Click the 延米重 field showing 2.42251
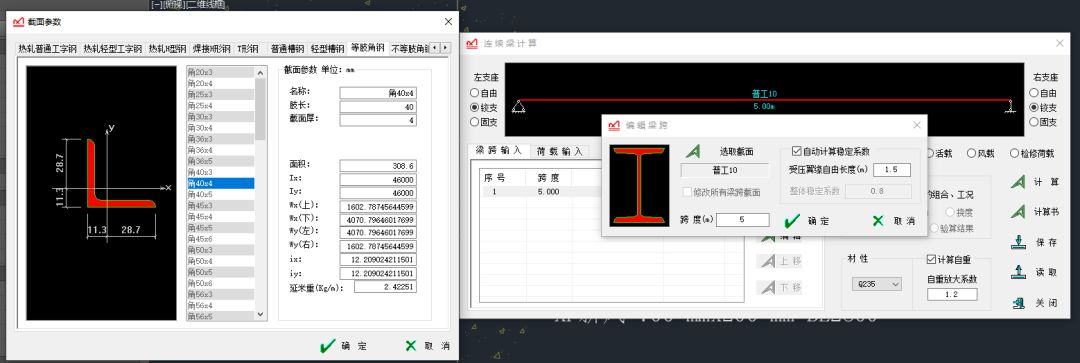This screenshot has width=1080, height=363. coord(385,287)
